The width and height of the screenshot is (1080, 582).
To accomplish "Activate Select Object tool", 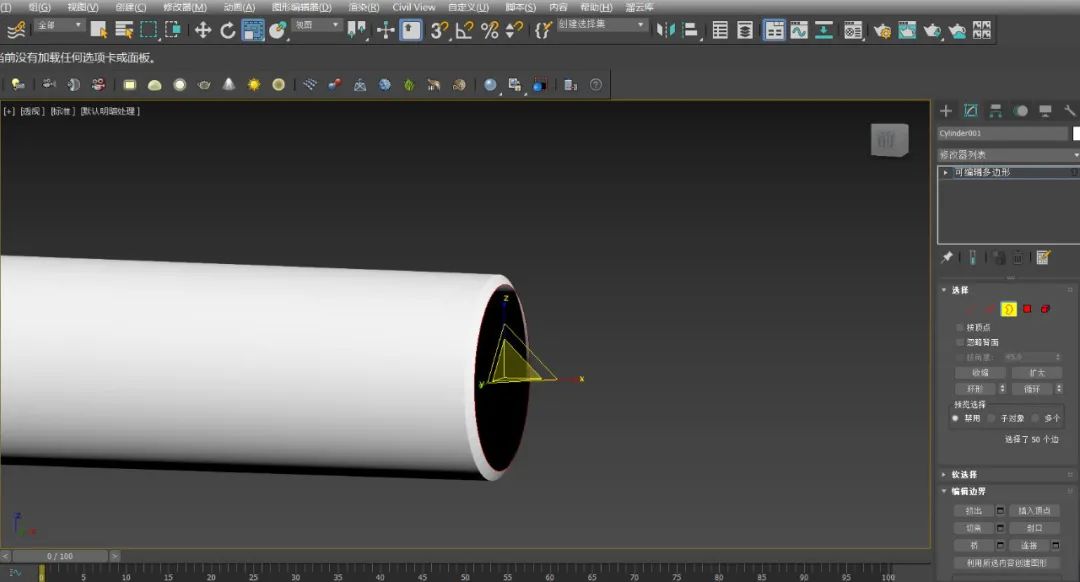I will (x=98, y=30).
